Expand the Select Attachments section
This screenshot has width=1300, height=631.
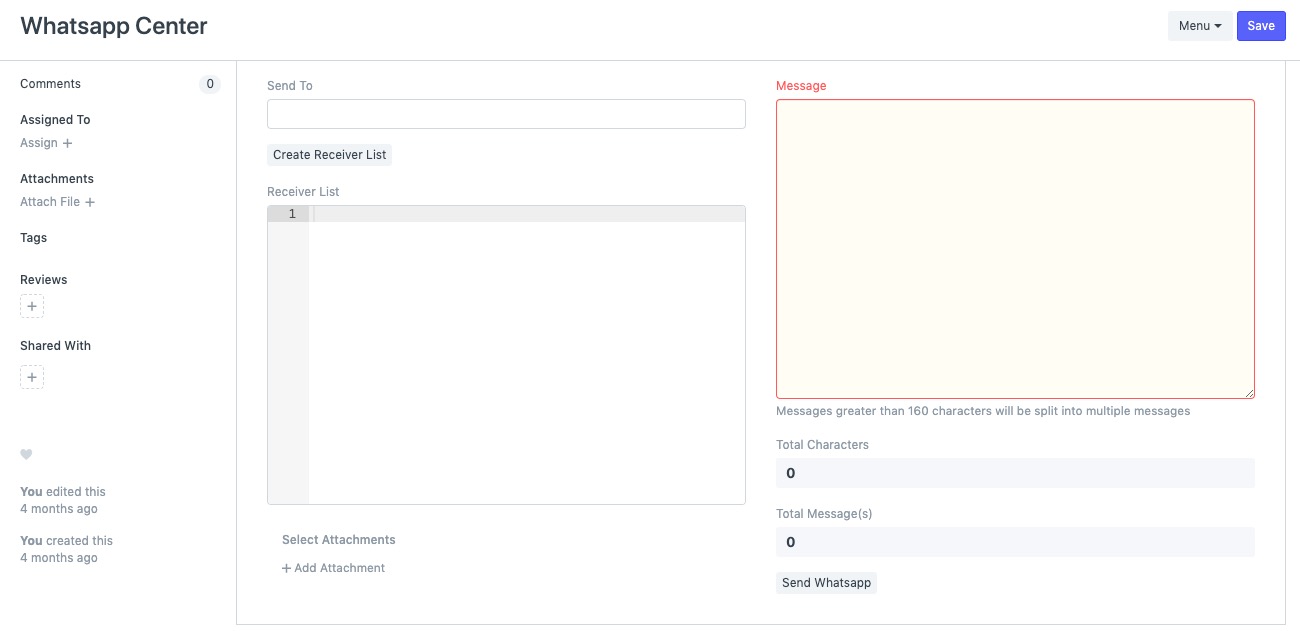coord(339,539)
